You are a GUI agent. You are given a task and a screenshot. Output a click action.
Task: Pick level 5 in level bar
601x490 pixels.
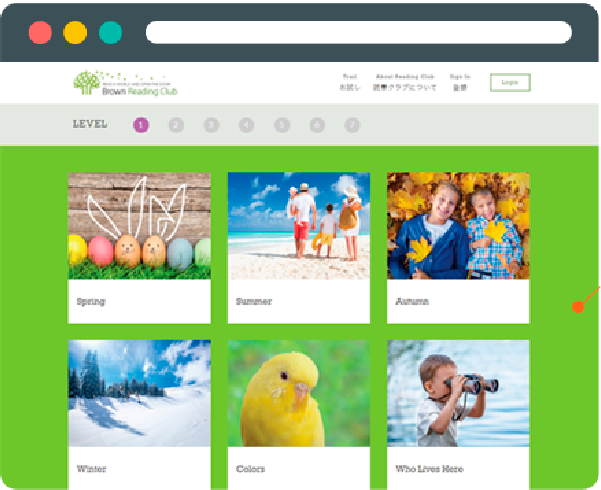[282, 125]
